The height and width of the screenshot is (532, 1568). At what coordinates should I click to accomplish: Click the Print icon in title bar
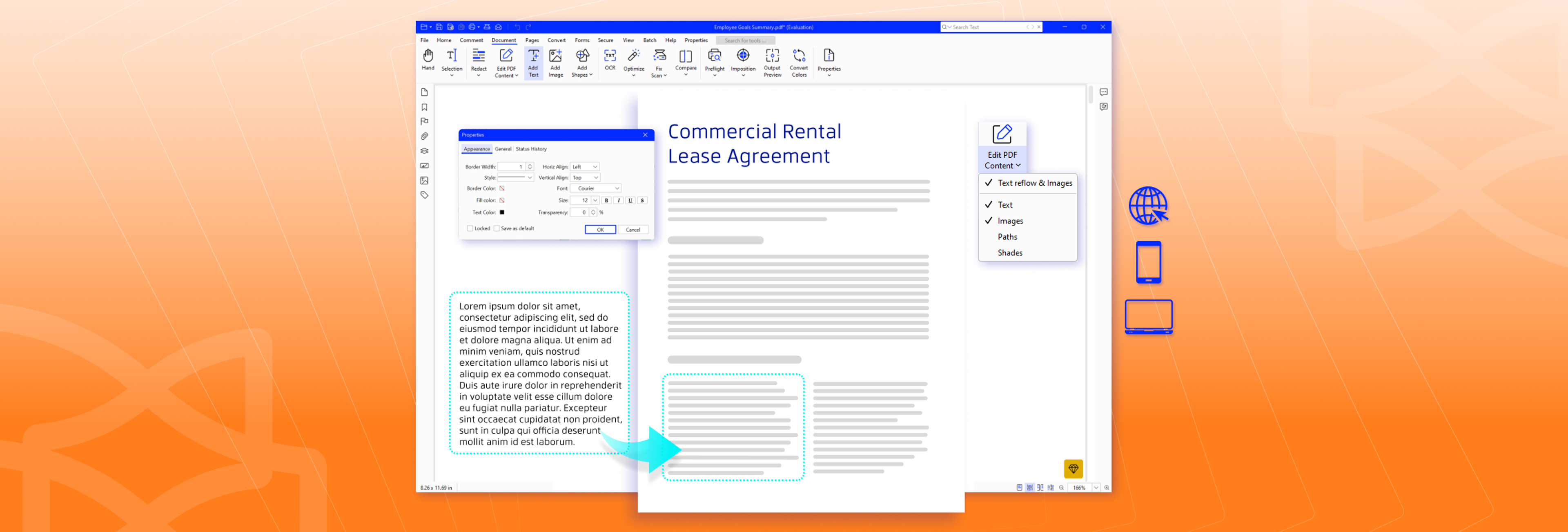coord(472,27)
